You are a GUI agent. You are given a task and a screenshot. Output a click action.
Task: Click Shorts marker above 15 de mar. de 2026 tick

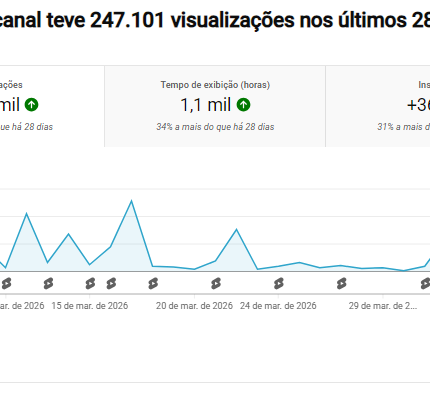[90, 283]
